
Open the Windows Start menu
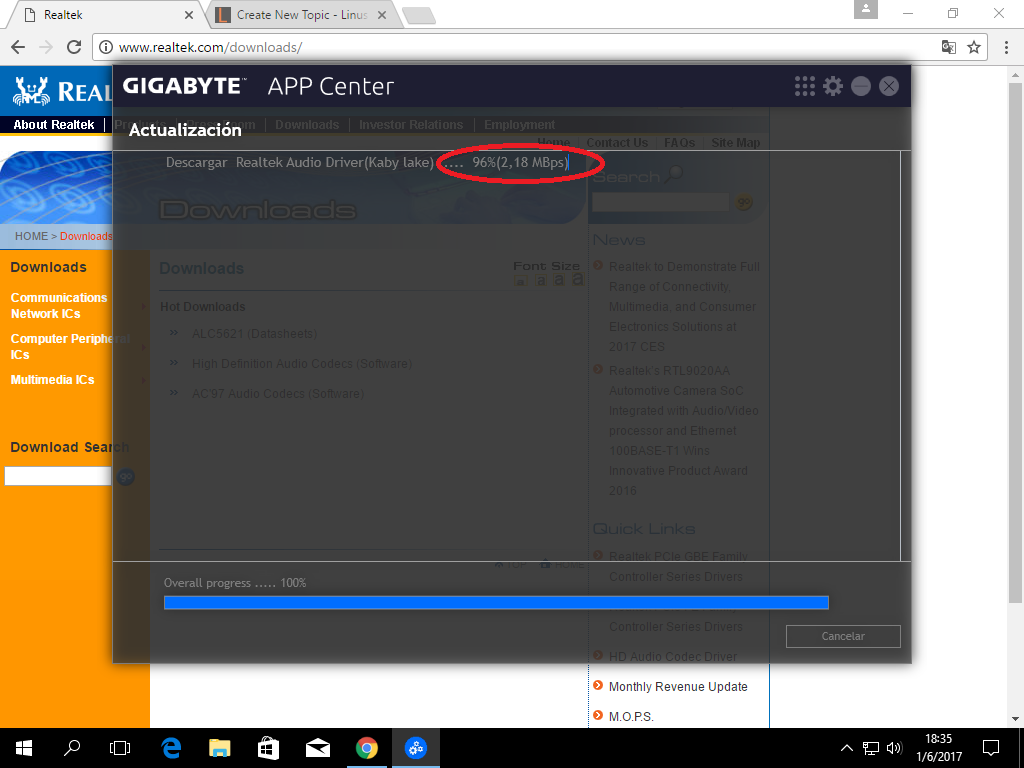pos(24,748)
